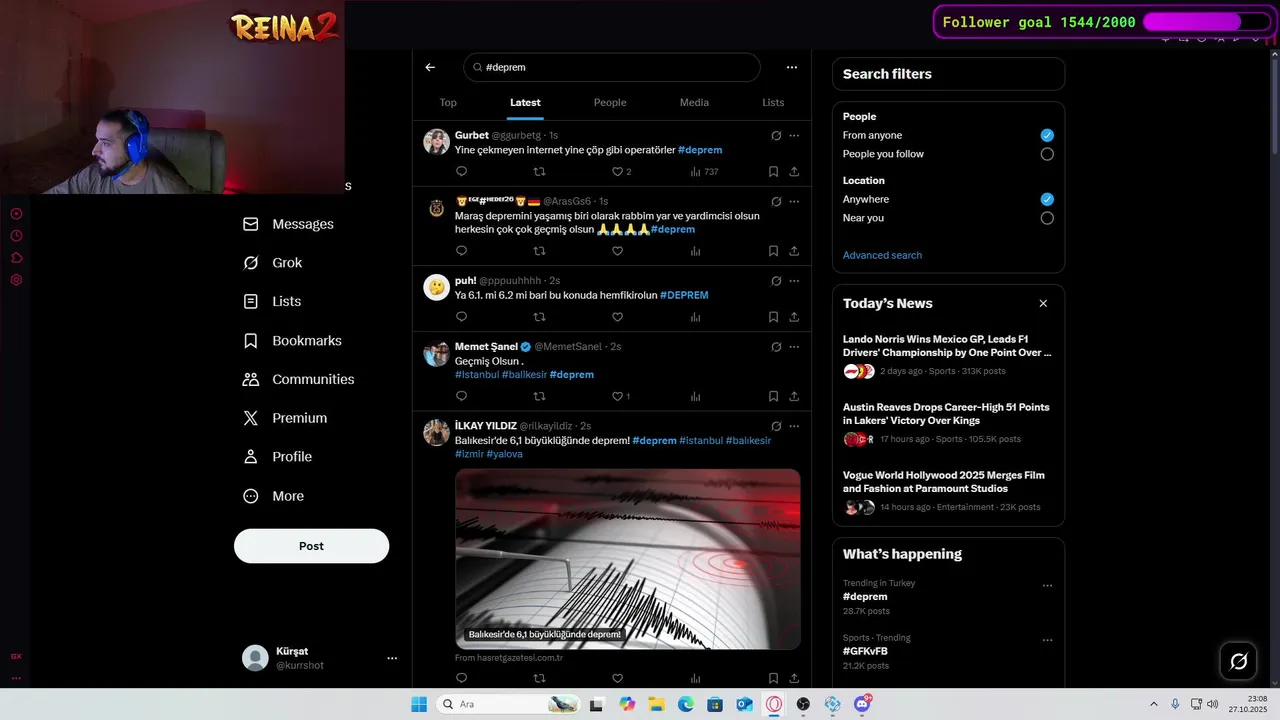The width and height of the screenshot is (1280, 720).
Task: Share Memet Şanel's tweet
Action: pos(794,397)
